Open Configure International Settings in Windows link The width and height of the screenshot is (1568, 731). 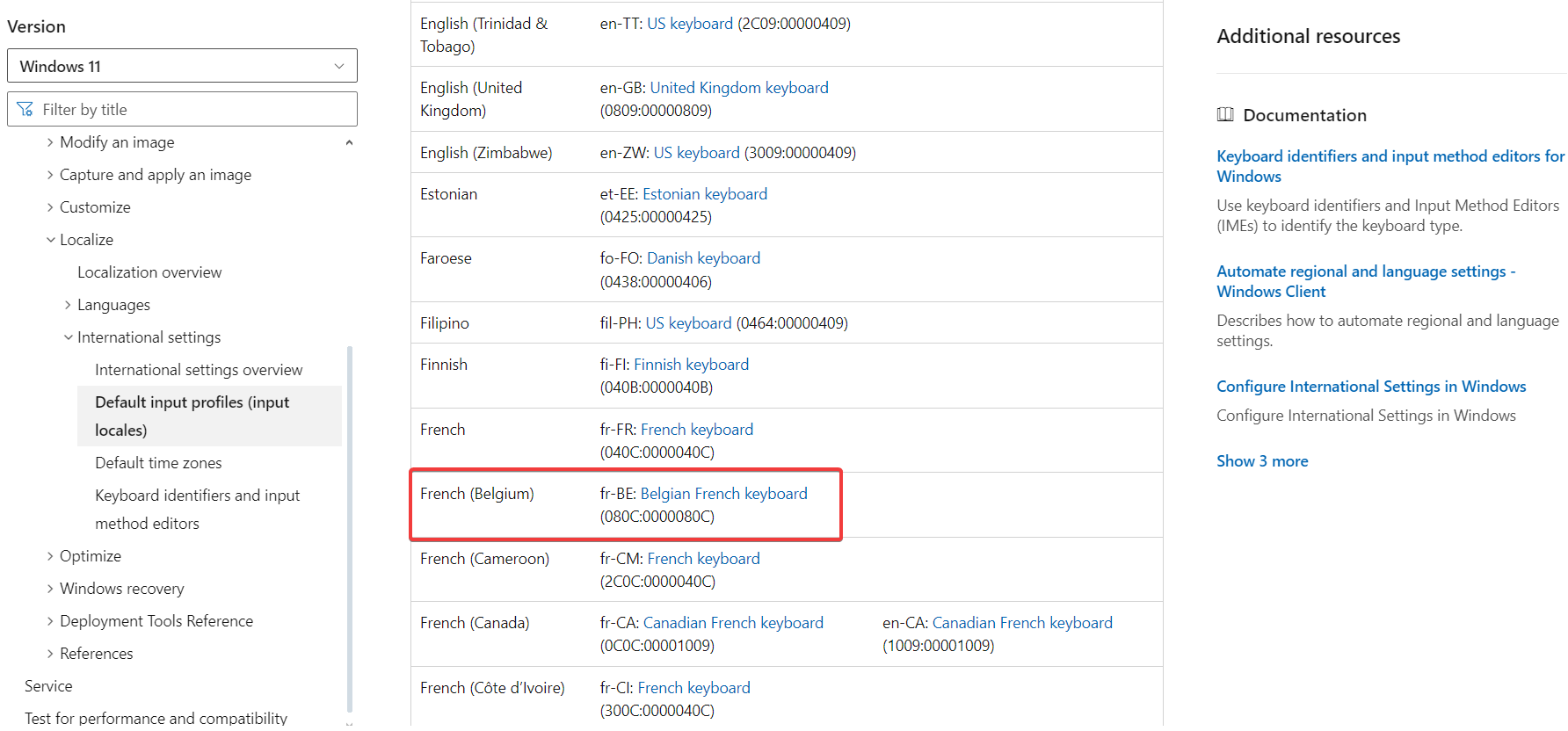coord(1370,387)
